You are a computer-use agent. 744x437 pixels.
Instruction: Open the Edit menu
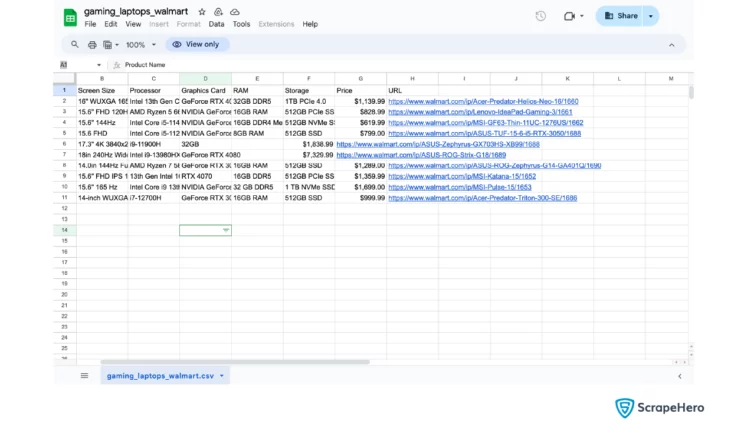111,24
